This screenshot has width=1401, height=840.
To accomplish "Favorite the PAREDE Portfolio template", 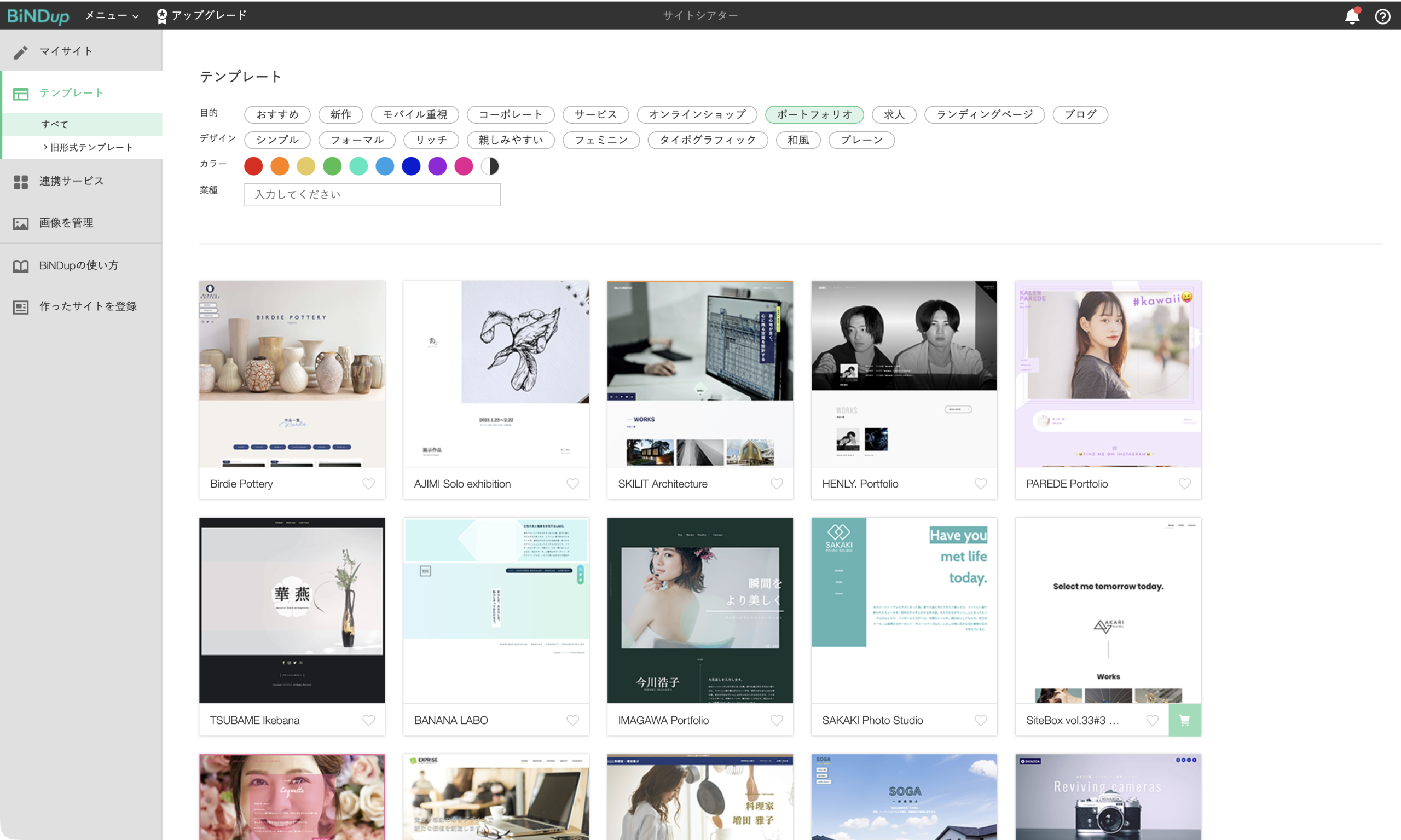I will click(1185, 484).
